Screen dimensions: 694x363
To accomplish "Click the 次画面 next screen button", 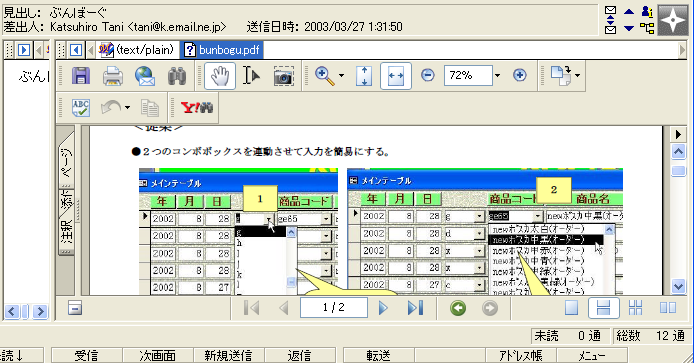I will click(157, 355).
